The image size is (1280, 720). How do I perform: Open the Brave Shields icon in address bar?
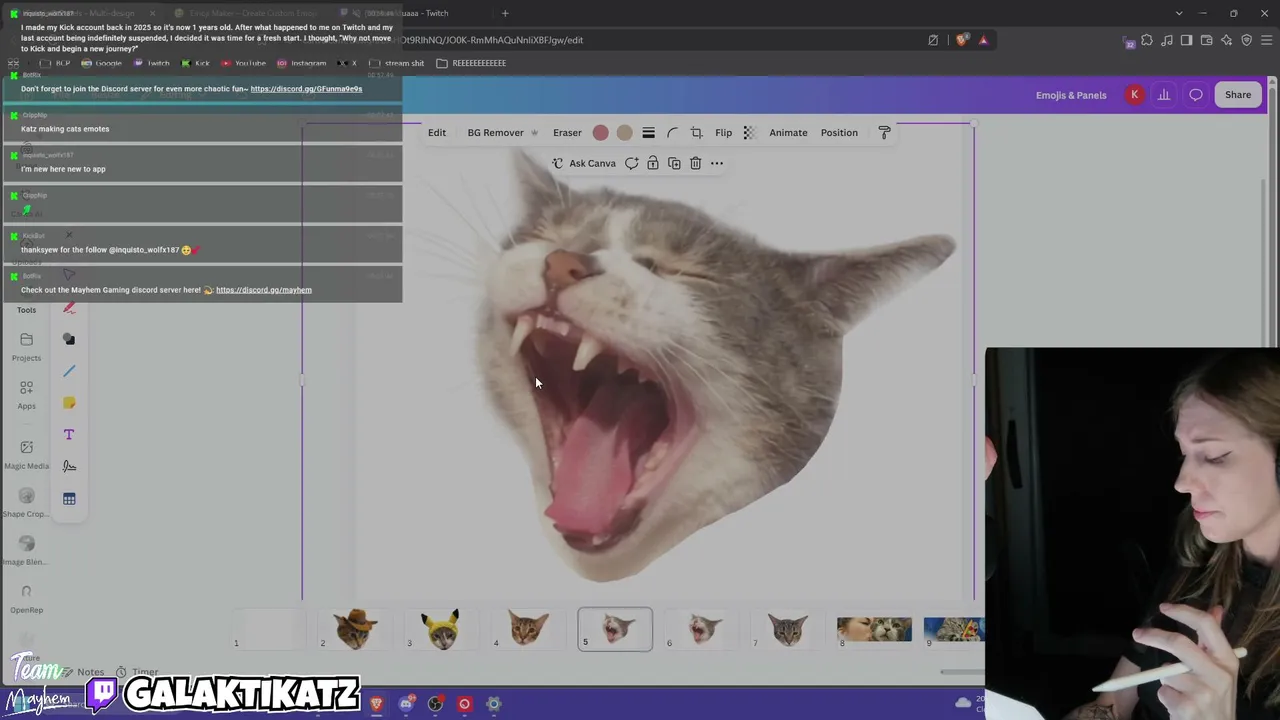pyautogui.click(x=962, y=40)
